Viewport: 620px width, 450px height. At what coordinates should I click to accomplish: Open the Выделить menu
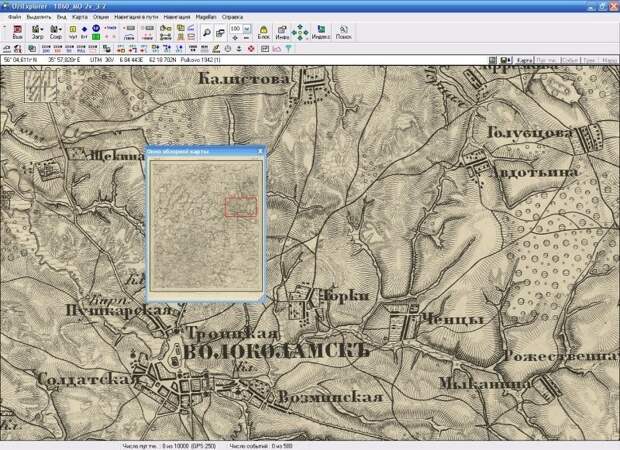[x=39, y=17]
